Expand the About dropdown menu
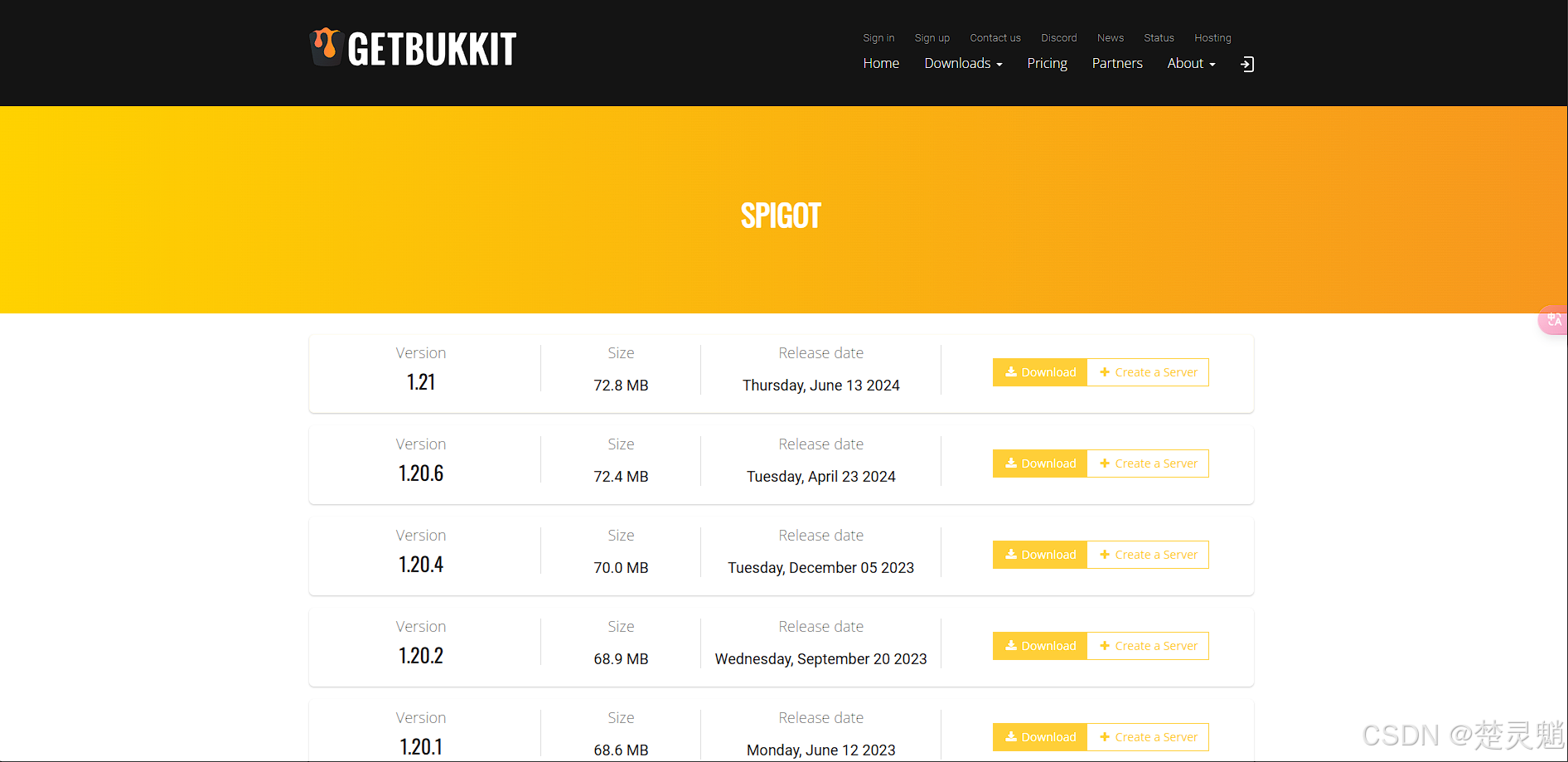Viewport: 1568px width, 762px height. click(1191, 63)
